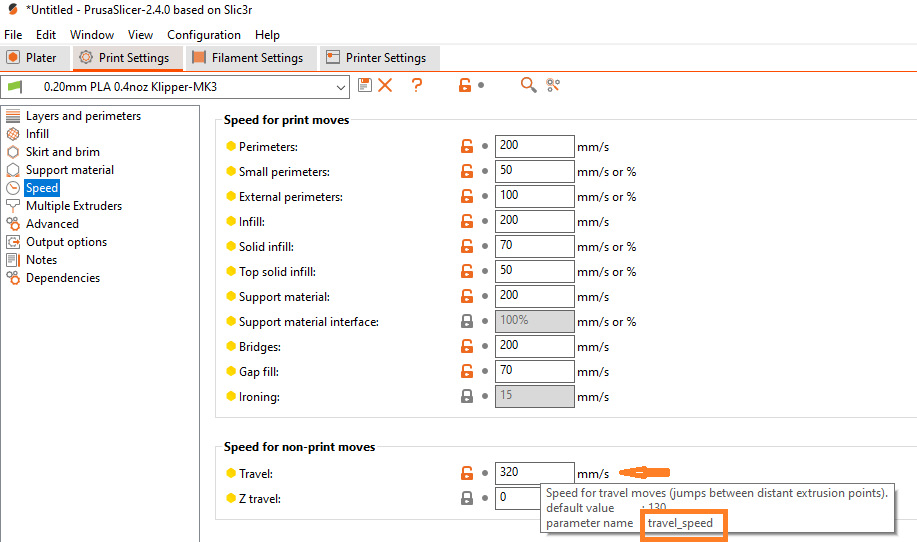Viewport: 917px width, 542px height.
Task: Click the search magnifier icon in the toolbar
Action: (528, 86)
